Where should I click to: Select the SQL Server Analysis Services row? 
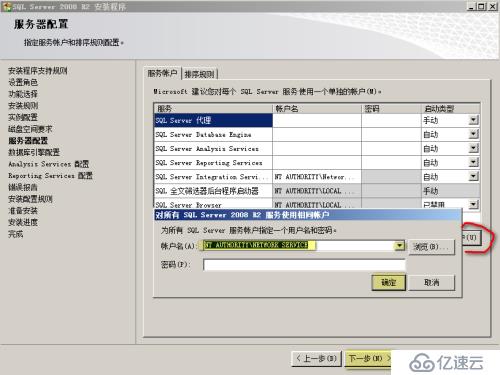point(213,149)
